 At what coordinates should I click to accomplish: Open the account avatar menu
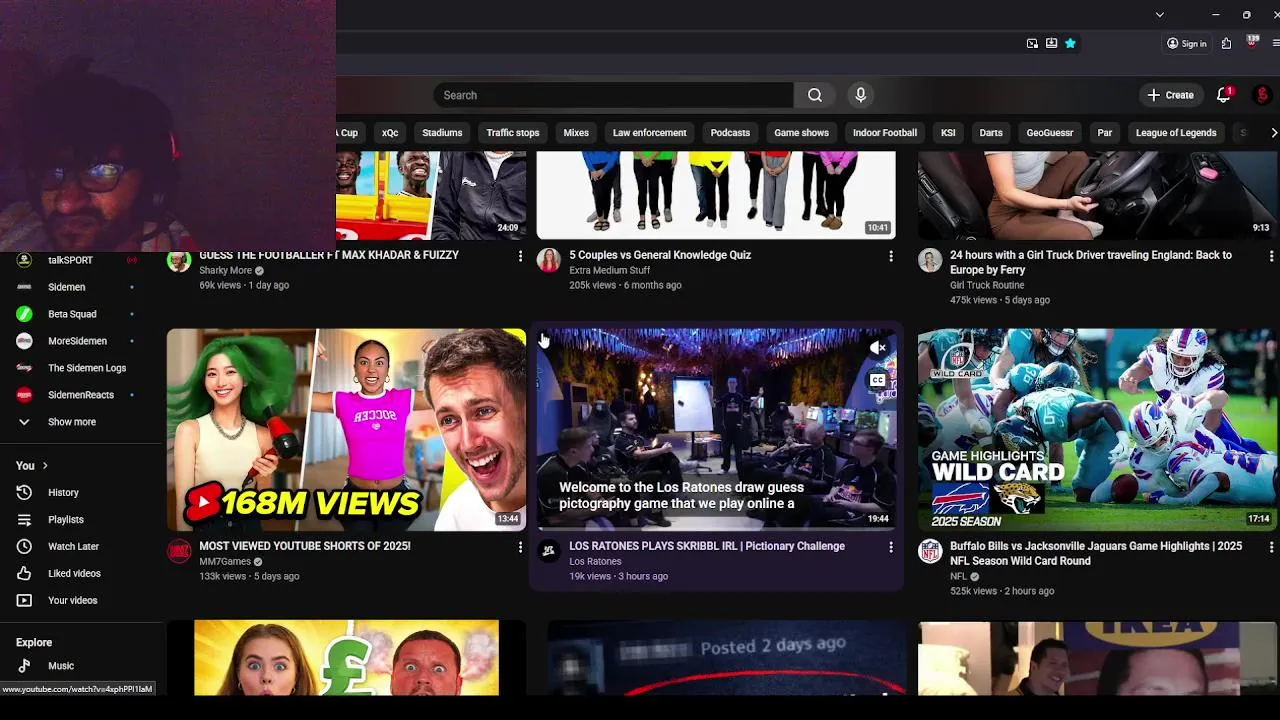[1262, 95]
